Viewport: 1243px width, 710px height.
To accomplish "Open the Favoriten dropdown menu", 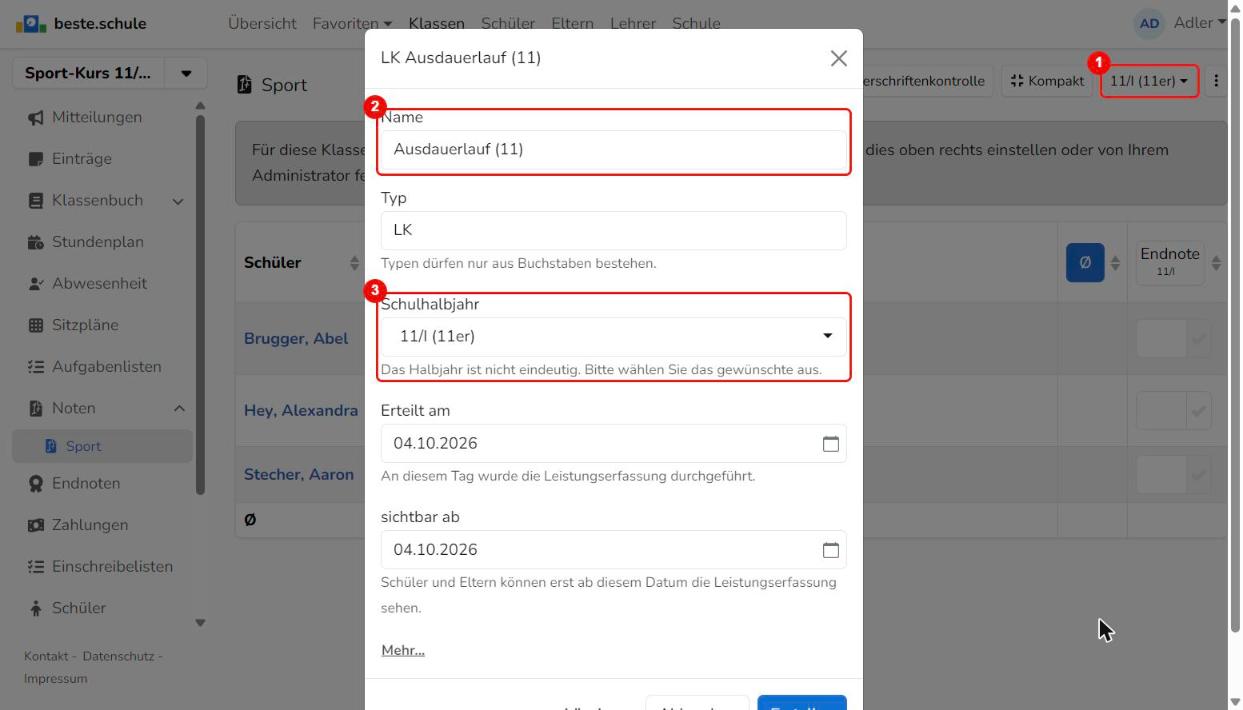I will [352, 23].
